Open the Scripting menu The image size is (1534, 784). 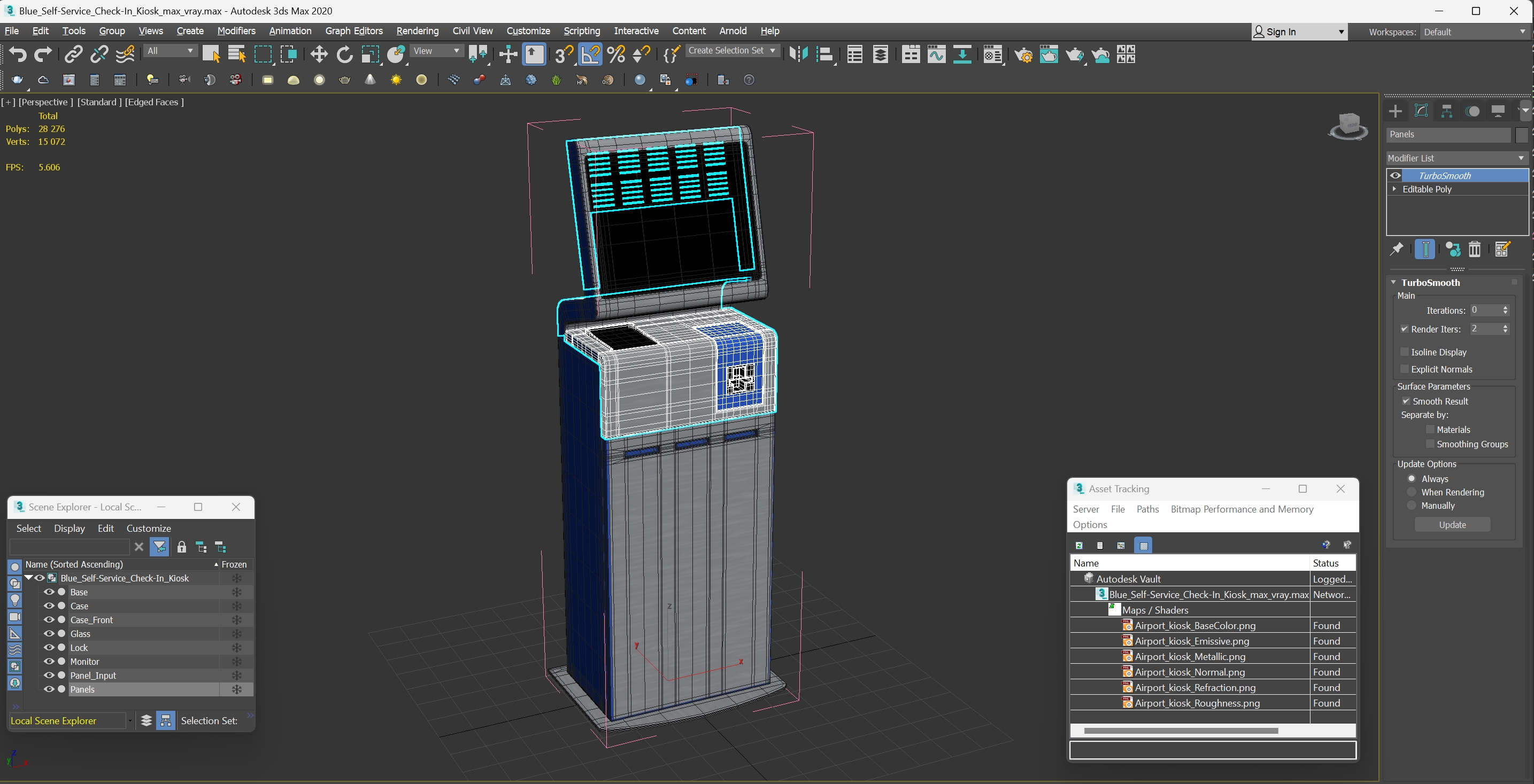pos(581,31)
